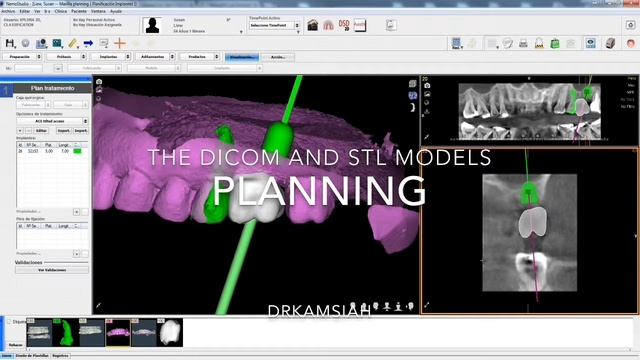This screenshot has height=360, width=640.
Task: Click the face avatar icon at far right
Action: coord(631,43)
